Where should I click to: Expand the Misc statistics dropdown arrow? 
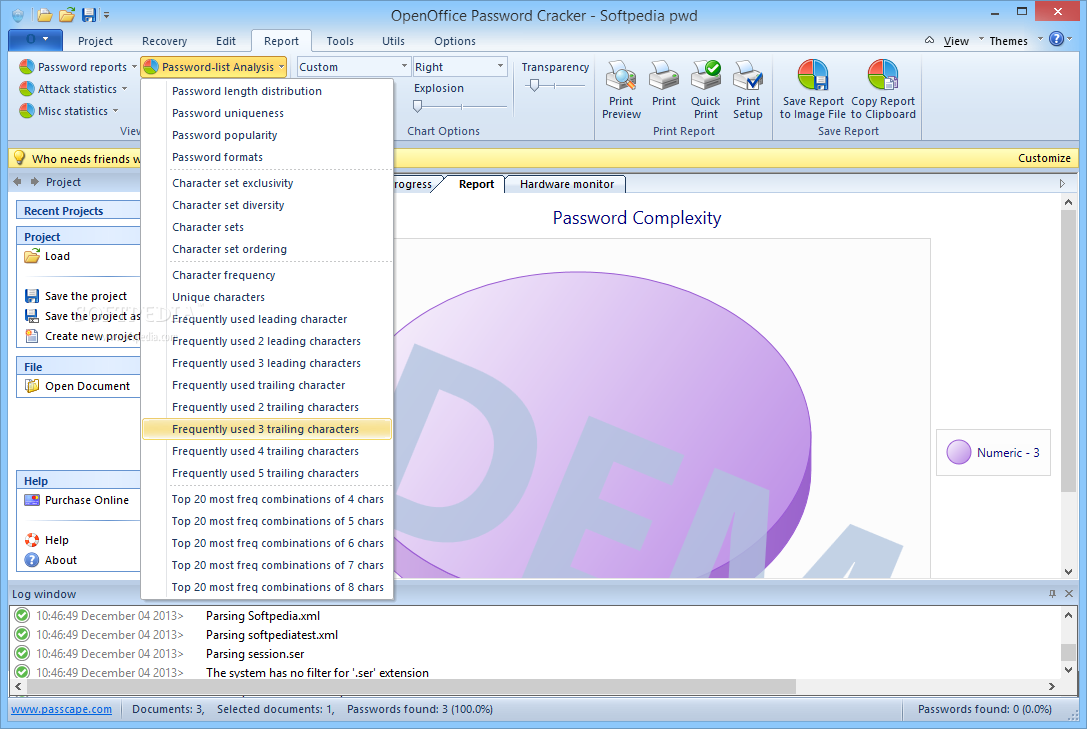116,111
